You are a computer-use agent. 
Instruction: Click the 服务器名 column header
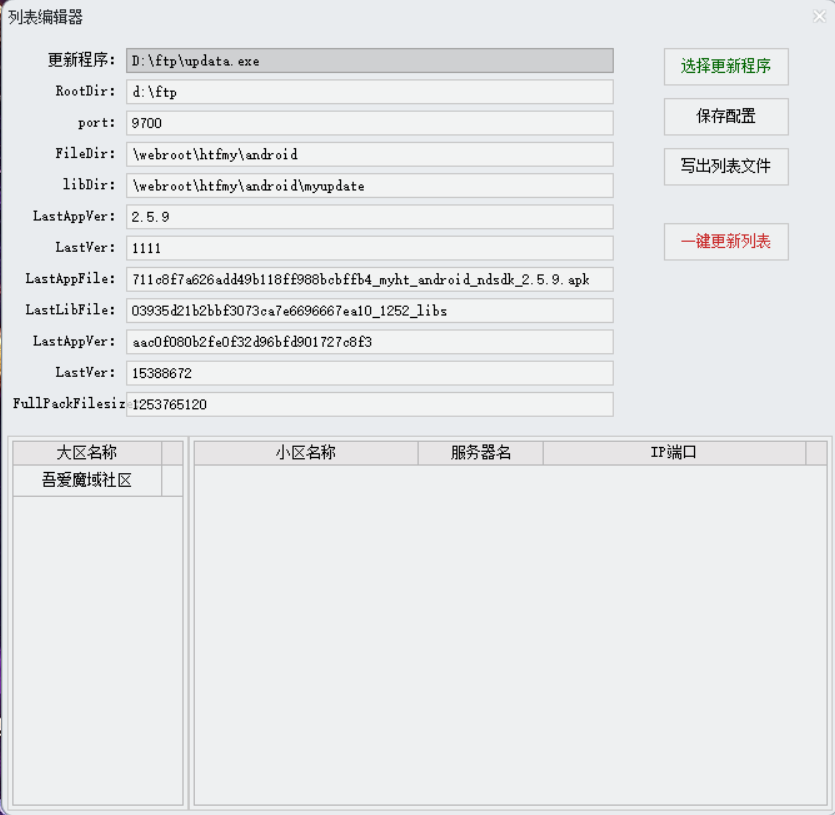pos(481,453)
